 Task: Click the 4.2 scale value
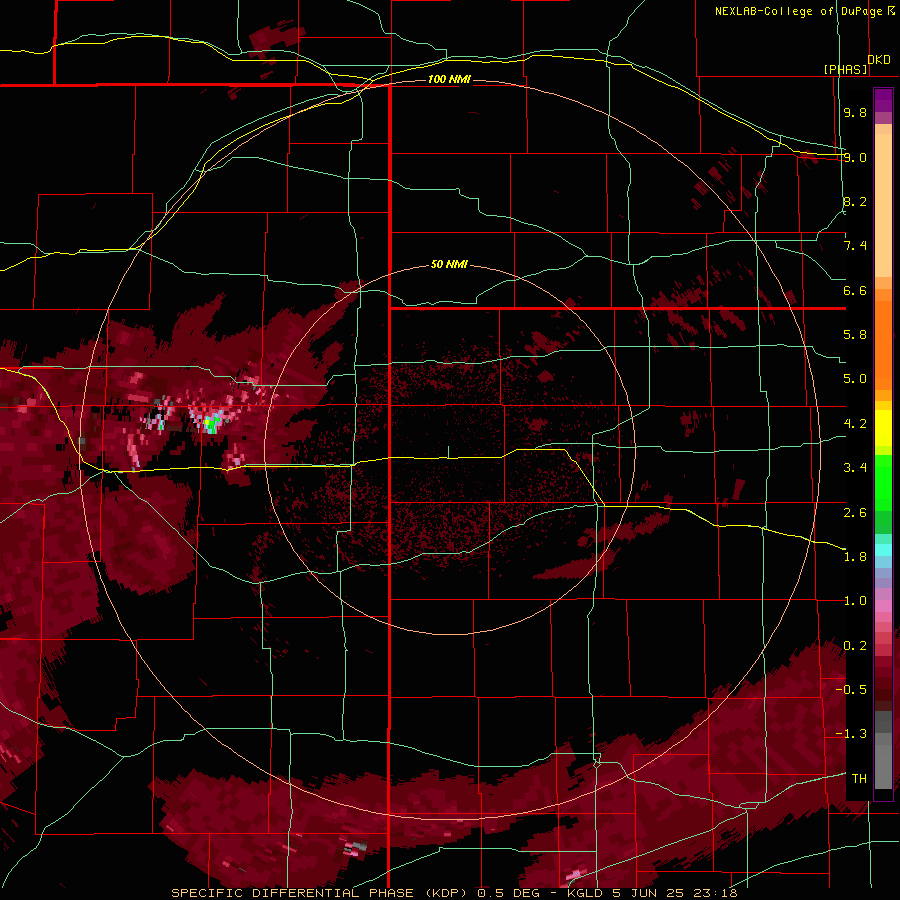pyautogui.click(x=855, y=424)
